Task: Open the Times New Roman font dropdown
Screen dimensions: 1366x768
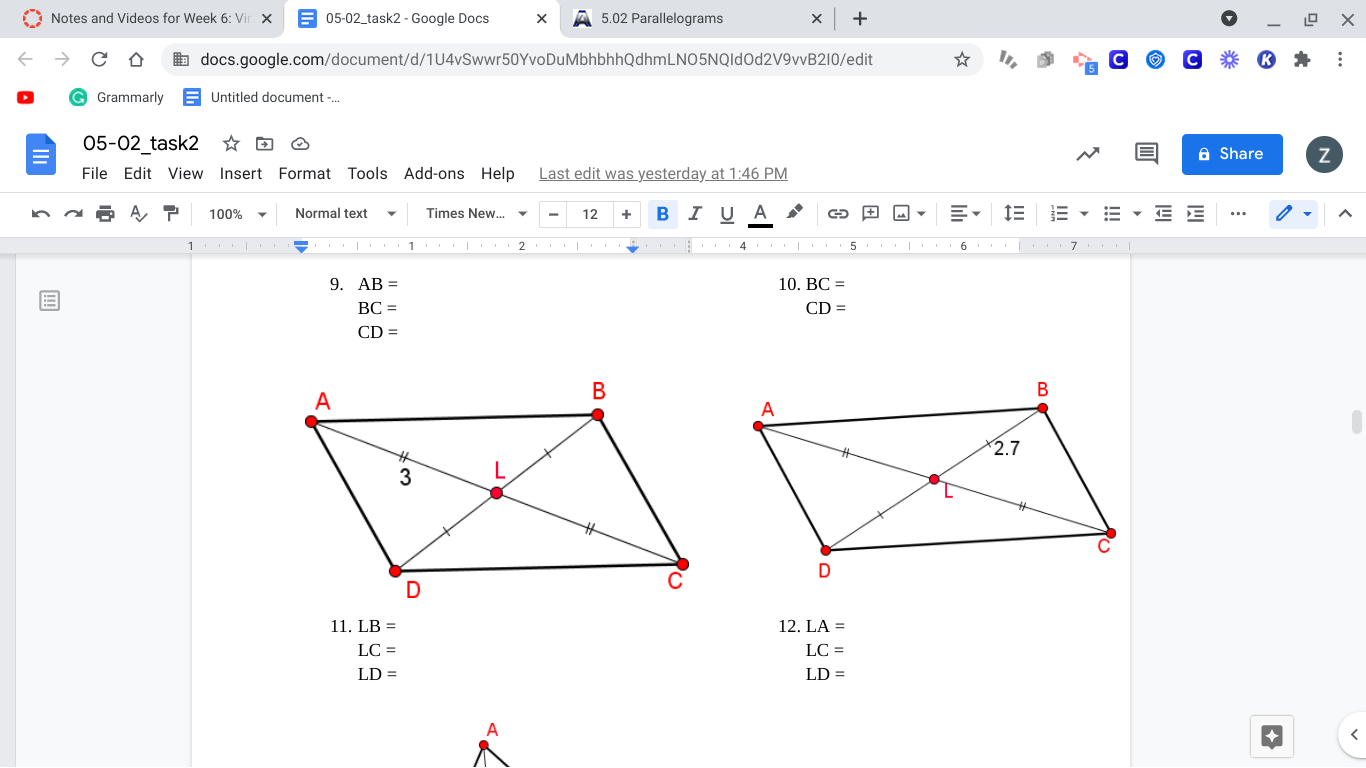Action: coord(476,213)
